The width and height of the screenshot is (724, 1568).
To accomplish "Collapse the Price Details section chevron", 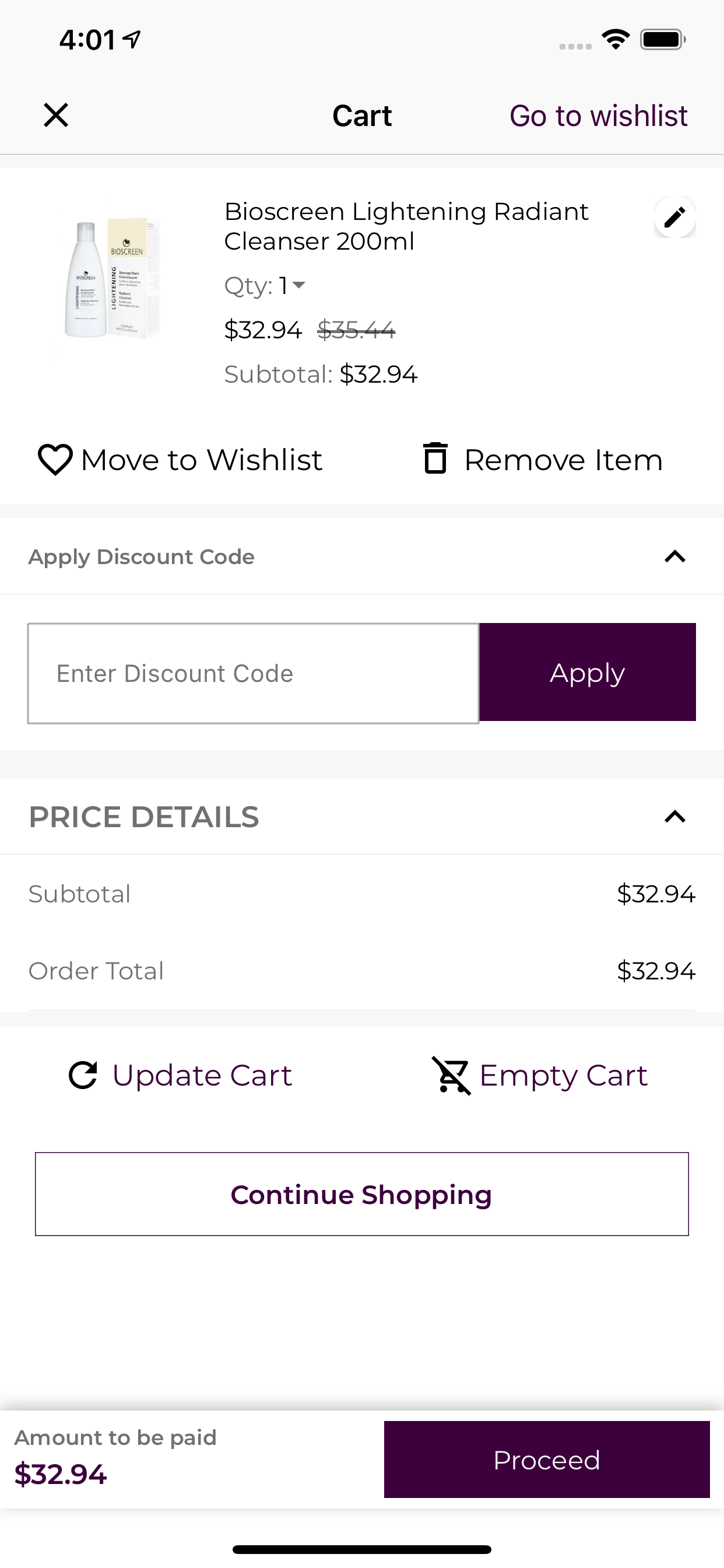I will (x=674, y=816).
